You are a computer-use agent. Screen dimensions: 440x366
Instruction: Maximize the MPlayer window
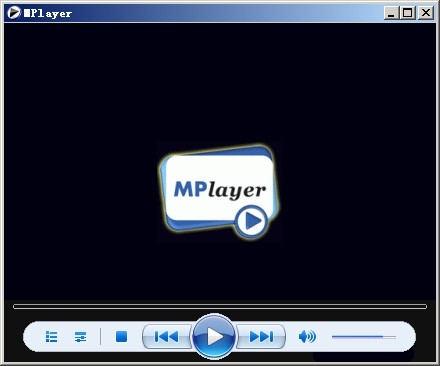407,13
